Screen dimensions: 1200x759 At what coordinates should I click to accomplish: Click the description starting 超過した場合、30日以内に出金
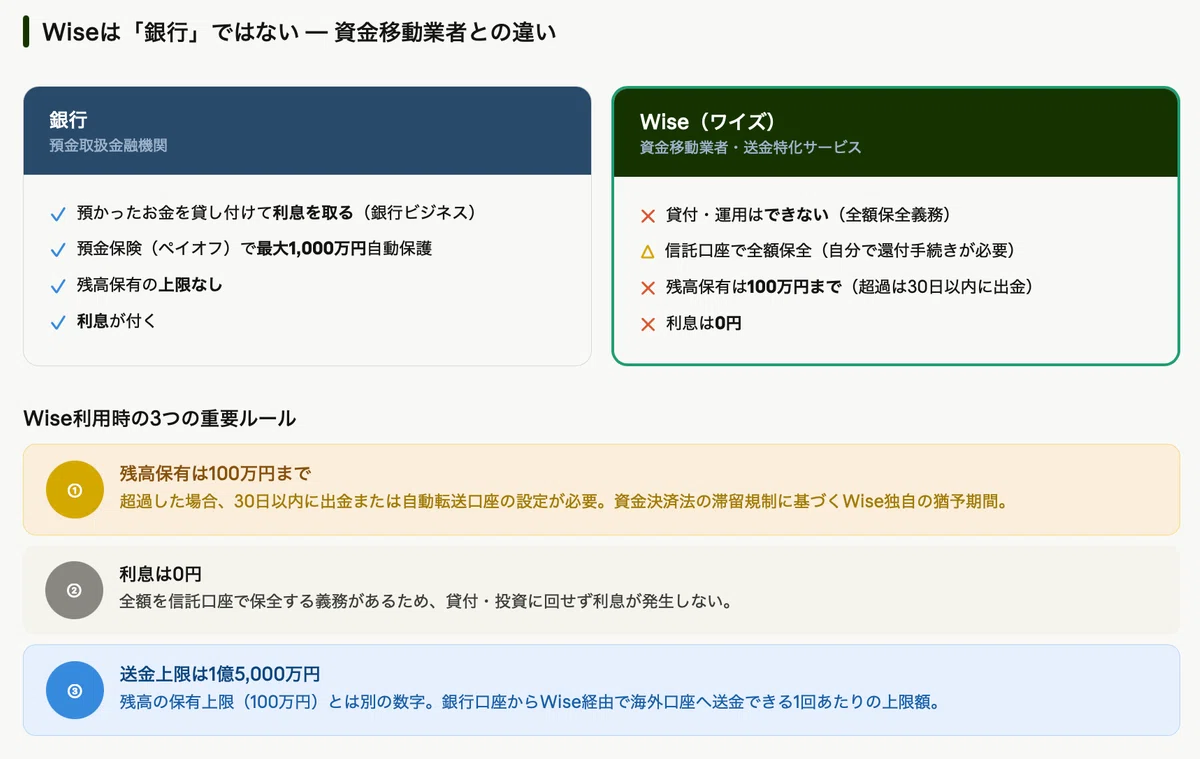click(x=563, y=501)
